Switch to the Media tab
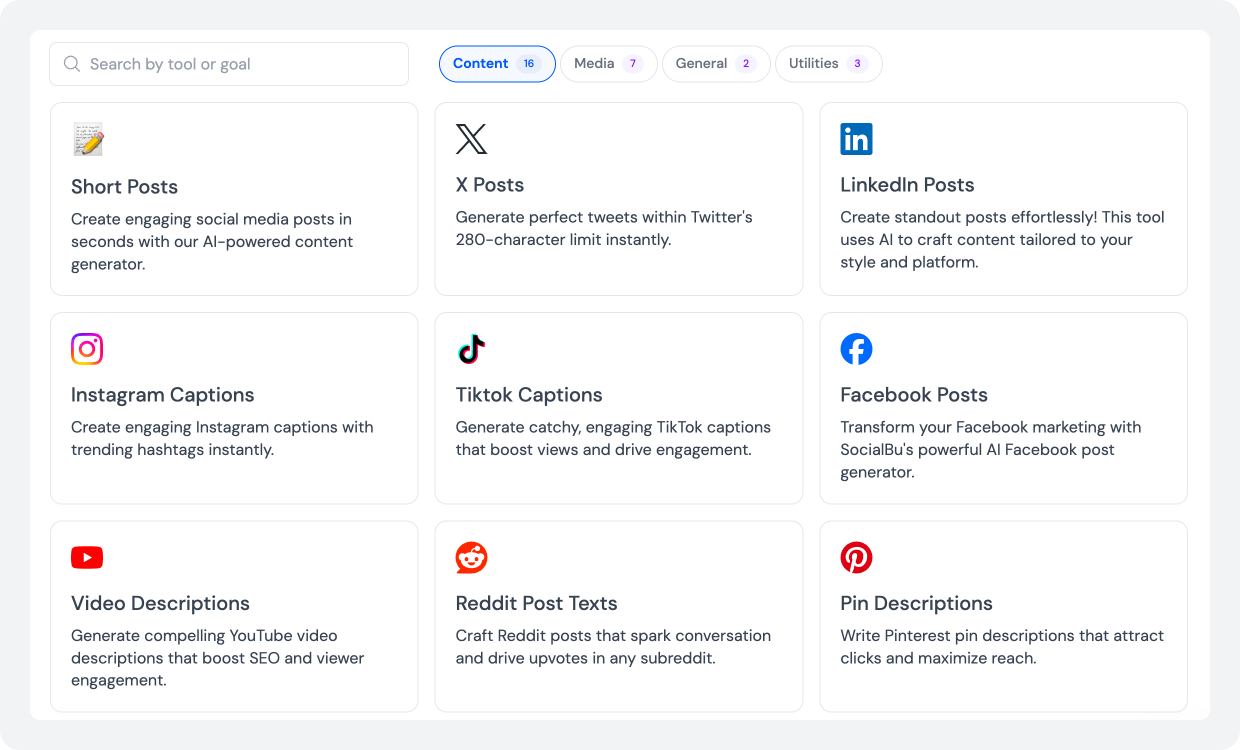 point(608,64)
